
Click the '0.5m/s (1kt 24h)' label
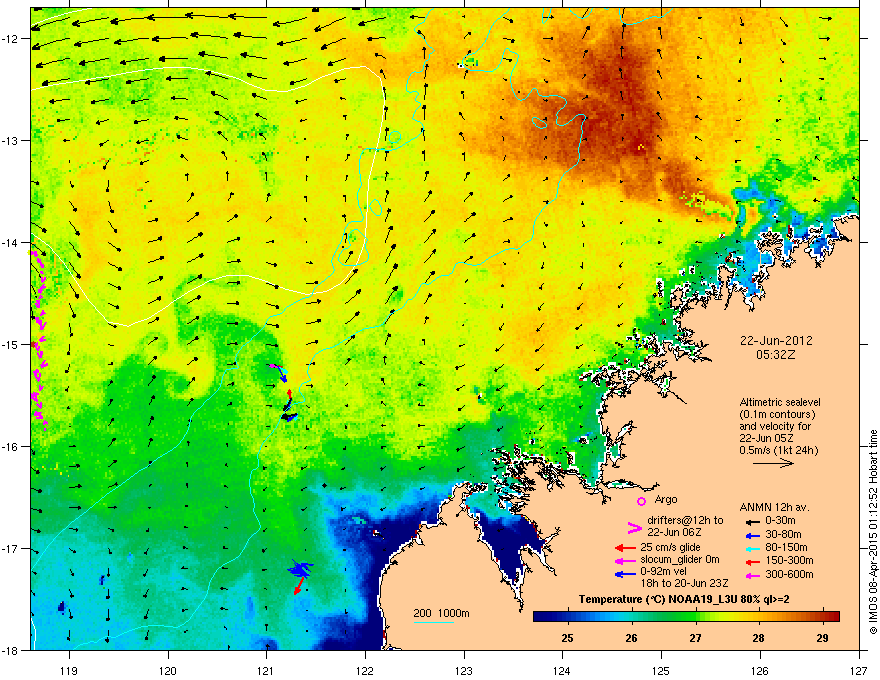[779, 450]
